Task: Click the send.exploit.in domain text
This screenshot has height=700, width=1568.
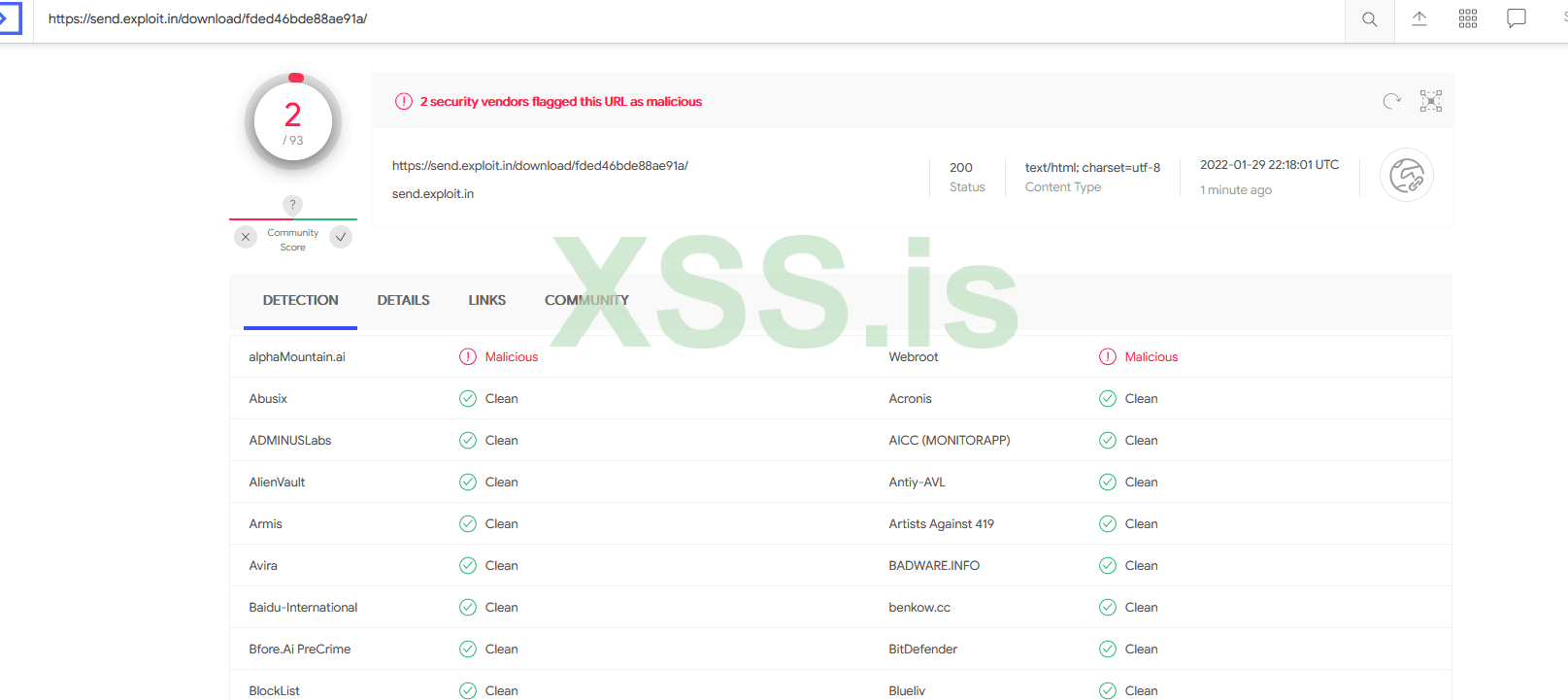Action: coord(433,194)
